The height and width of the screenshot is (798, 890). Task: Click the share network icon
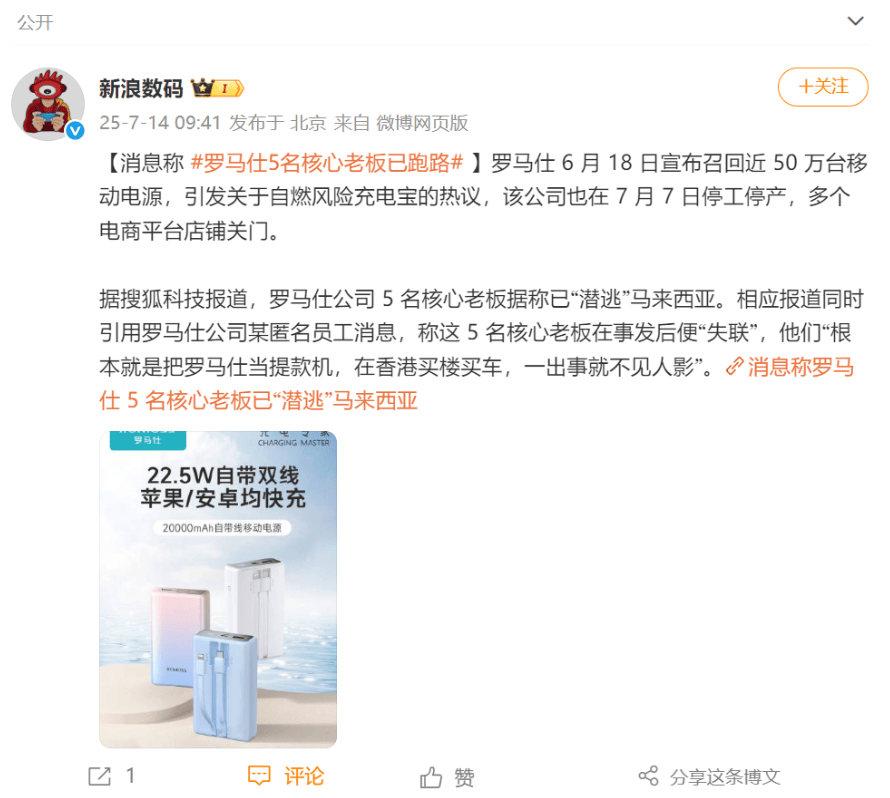(648, 775)
